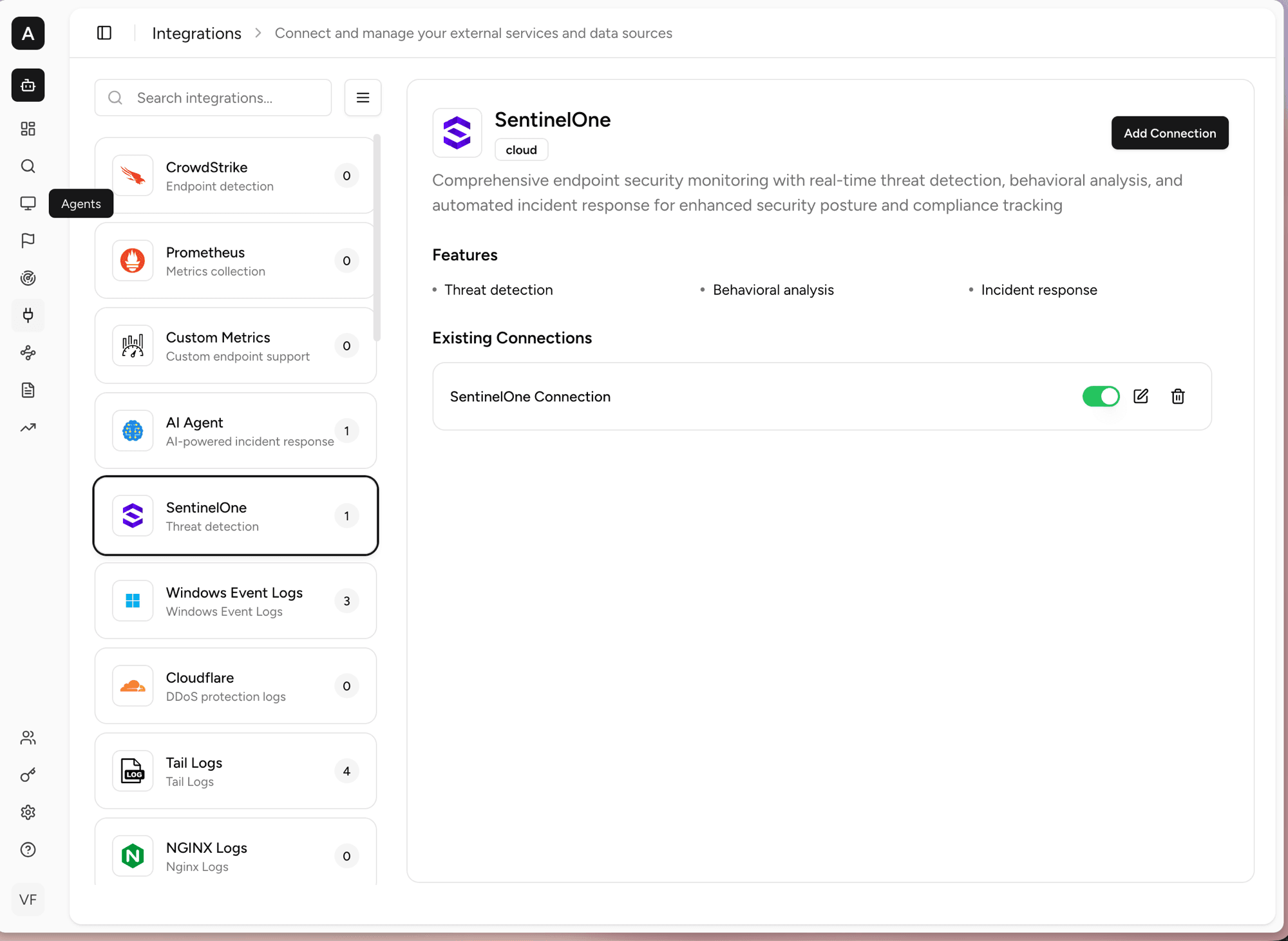Click the 'AI-powered incident response' subtitle

pyautogui.click(x=250, y=441)
